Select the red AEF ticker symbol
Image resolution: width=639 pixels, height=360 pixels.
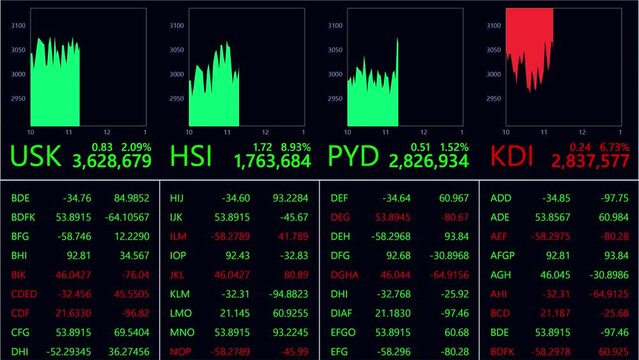coord(499,236)
